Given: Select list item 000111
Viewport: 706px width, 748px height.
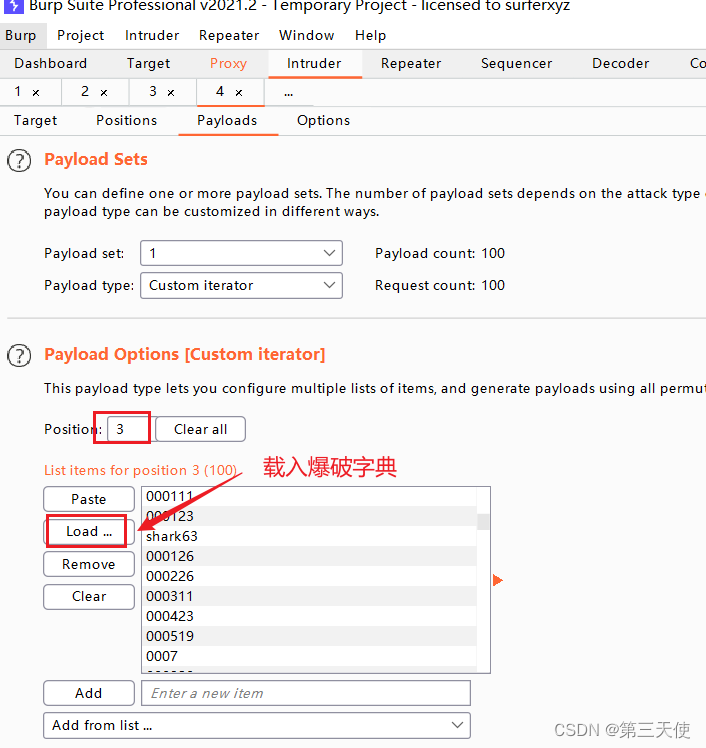Looking at the screenshot, I should [309, 497].
